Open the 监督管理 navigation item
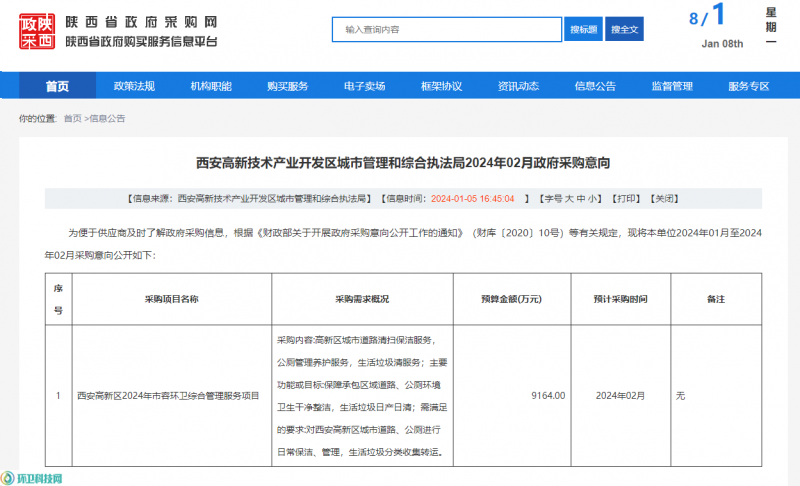Image resolution: width=800 pixels, height=486 pixels. click(672, 86)
